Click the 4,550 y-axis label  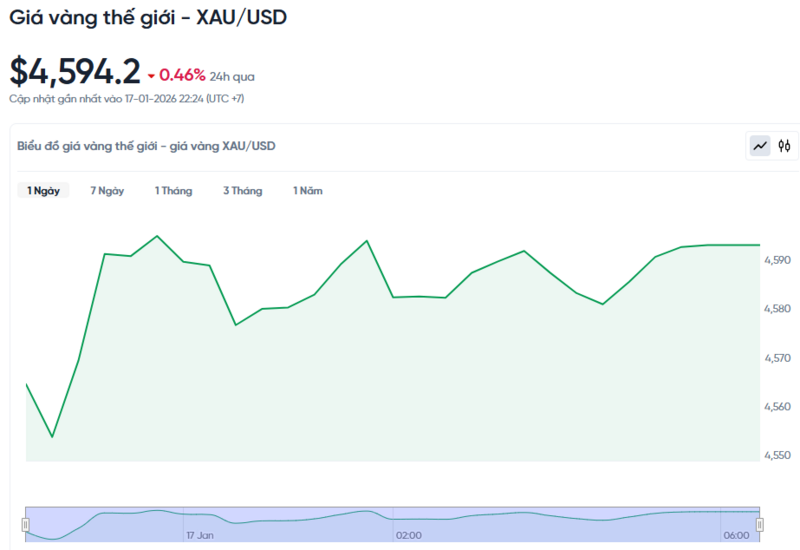click(777, 455)
